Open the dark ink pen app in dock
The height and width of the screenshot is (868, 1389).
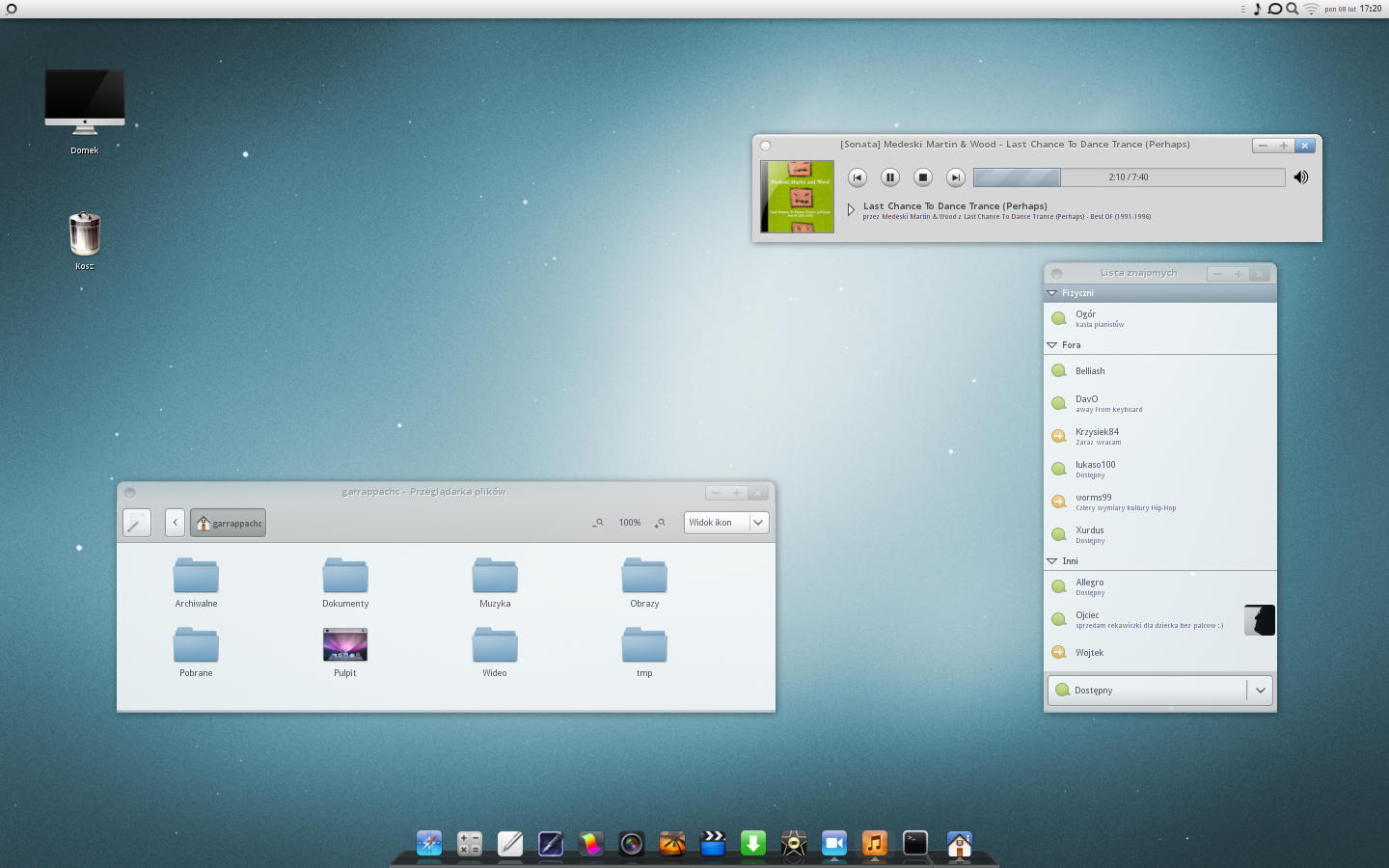click(x=551, y=844)
